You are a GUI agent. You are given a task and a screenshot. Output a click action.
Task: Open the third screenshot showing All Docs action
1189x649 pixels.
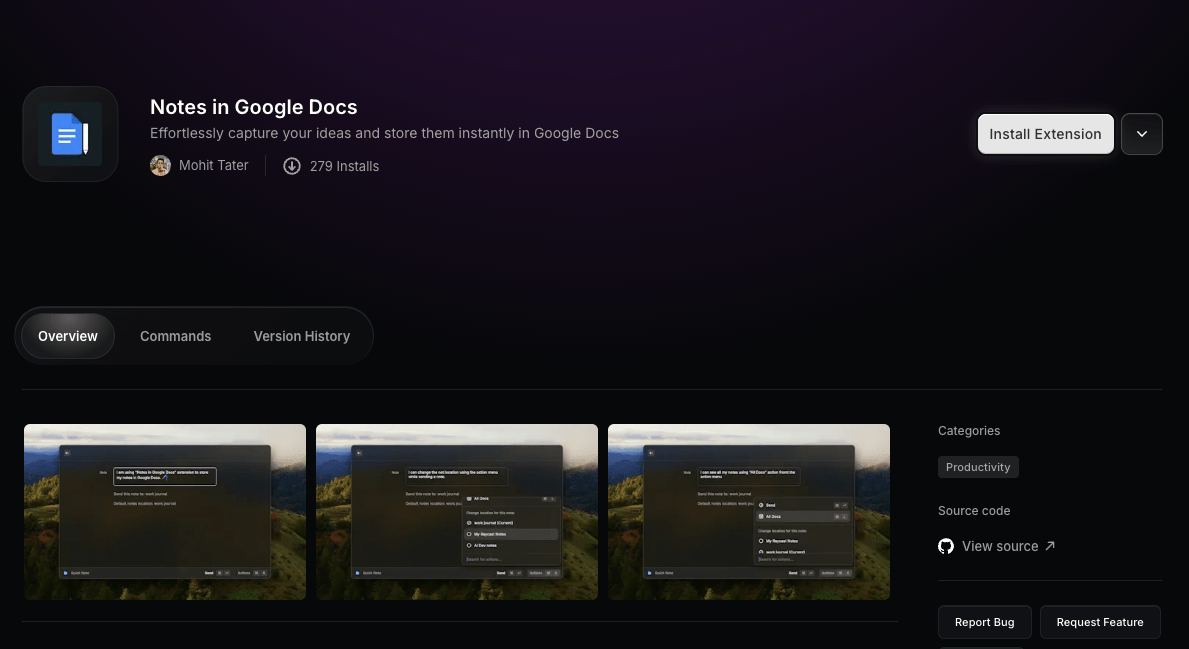(749, 512)
